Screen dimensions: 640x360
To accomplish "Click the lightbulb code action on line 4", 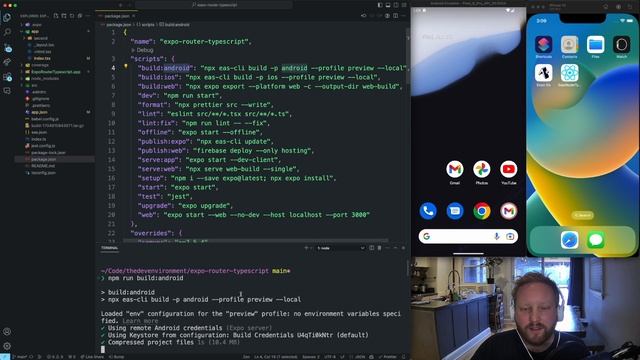I will 126,67.
